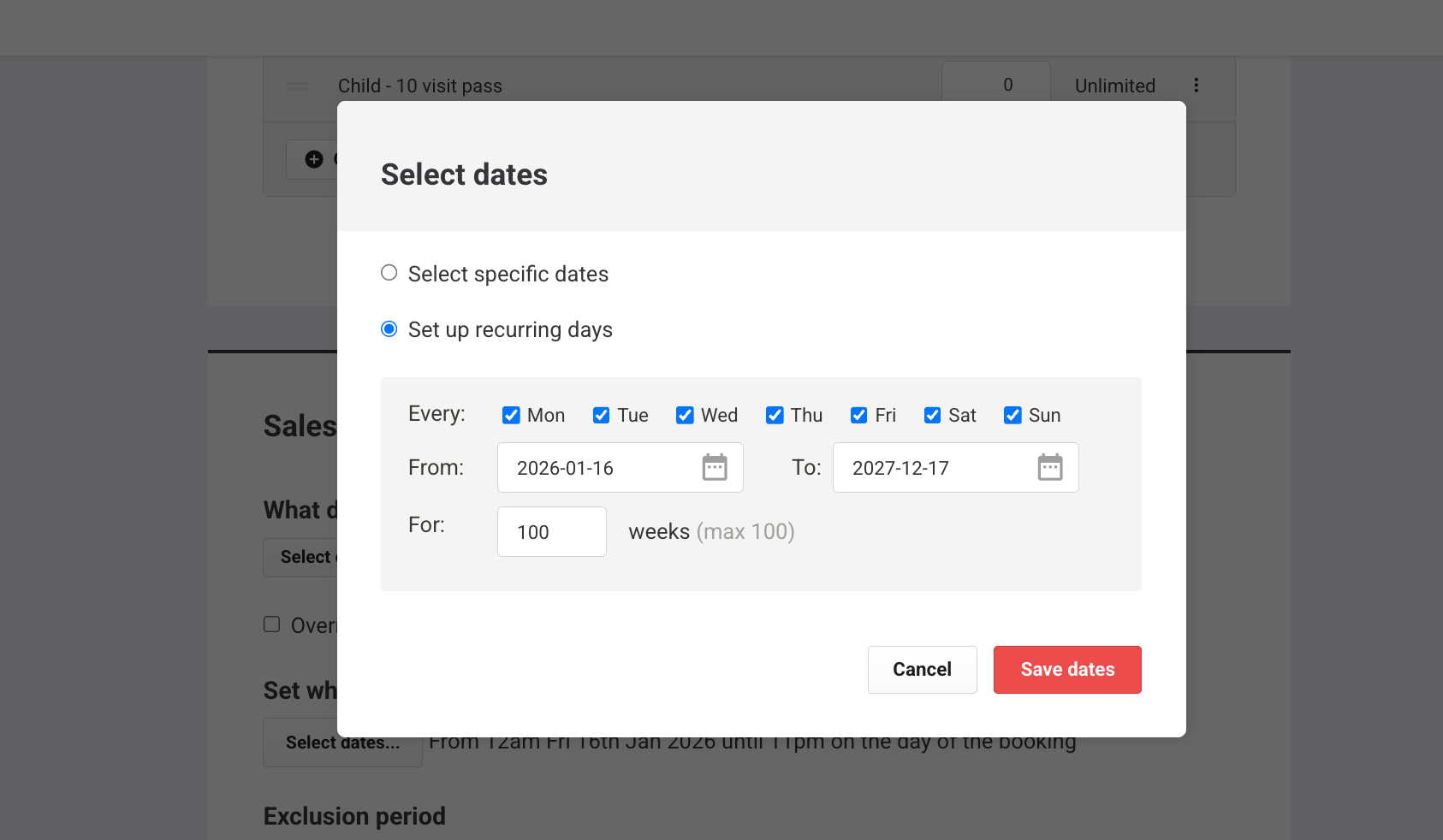Screen dimensions: 1443x840
Task: Uncheck the Mon checkbox
Action: click(x=511, y=416)
